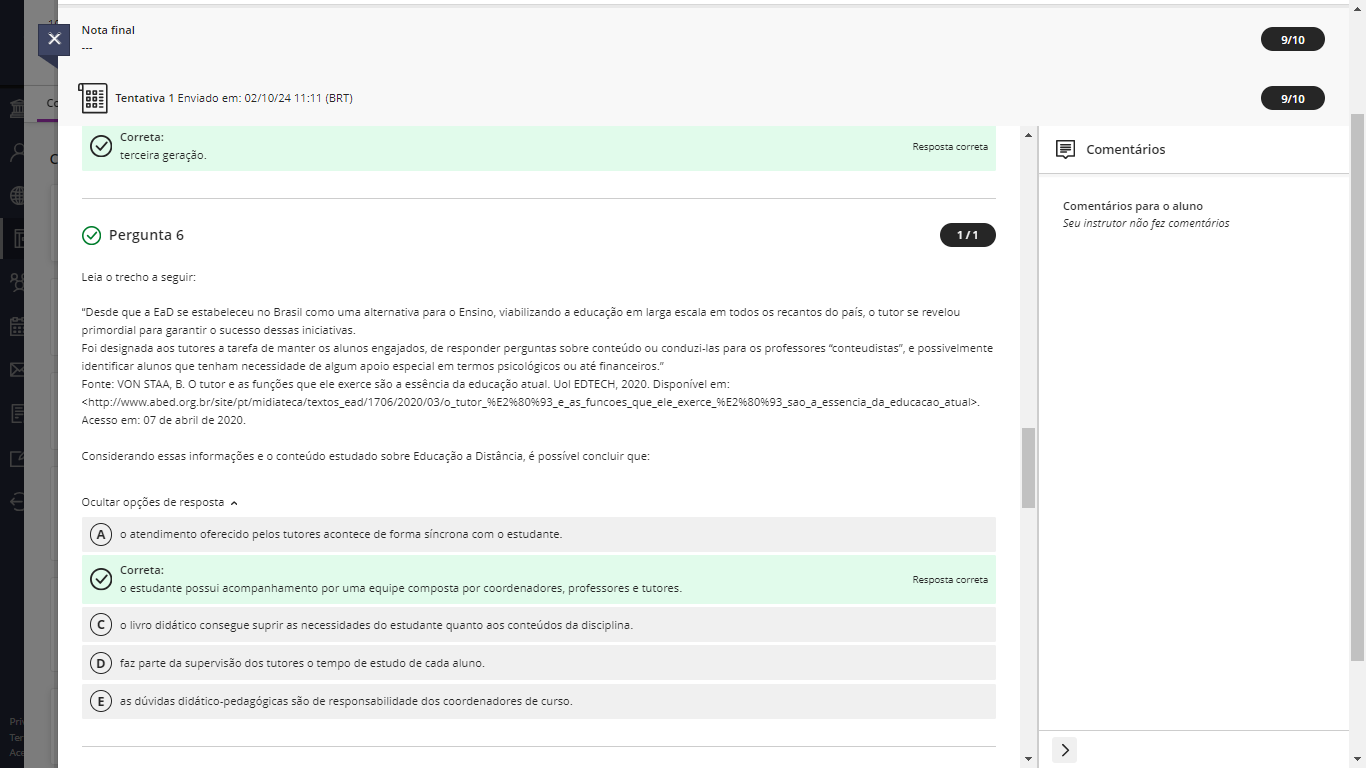Select option C about livro didático
1366x768 pixels.
click(x=101, y=625)
